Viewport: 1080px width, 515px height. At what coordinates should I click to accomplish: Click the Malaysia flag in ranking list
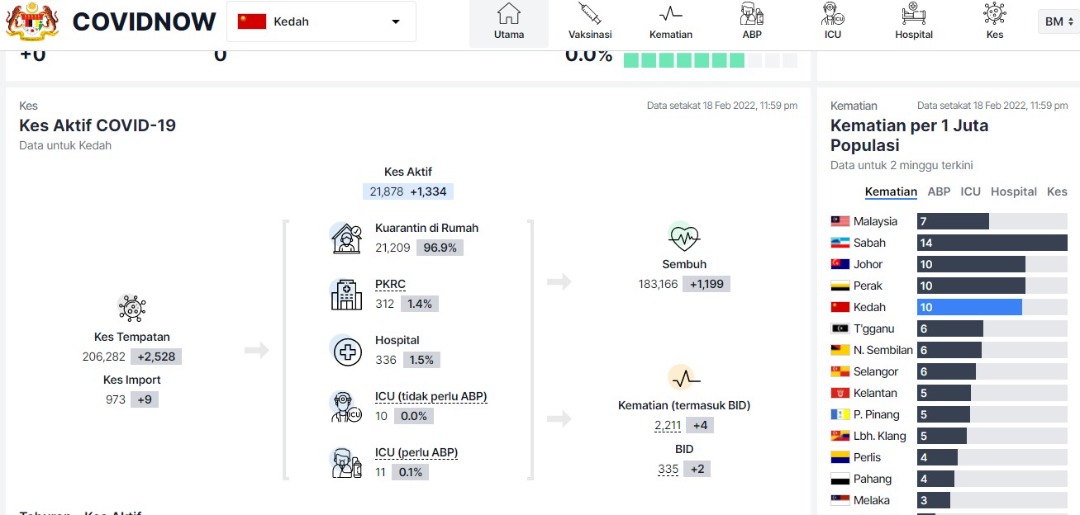[x=840, y=221]
